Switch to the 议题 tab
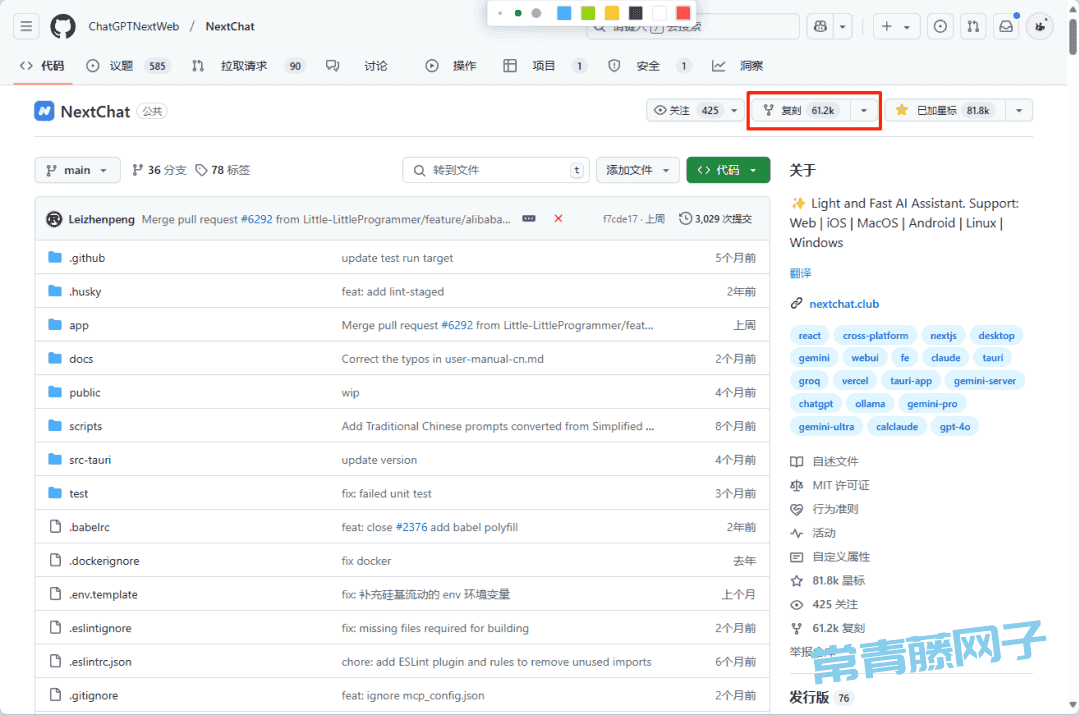 point(129,66)
